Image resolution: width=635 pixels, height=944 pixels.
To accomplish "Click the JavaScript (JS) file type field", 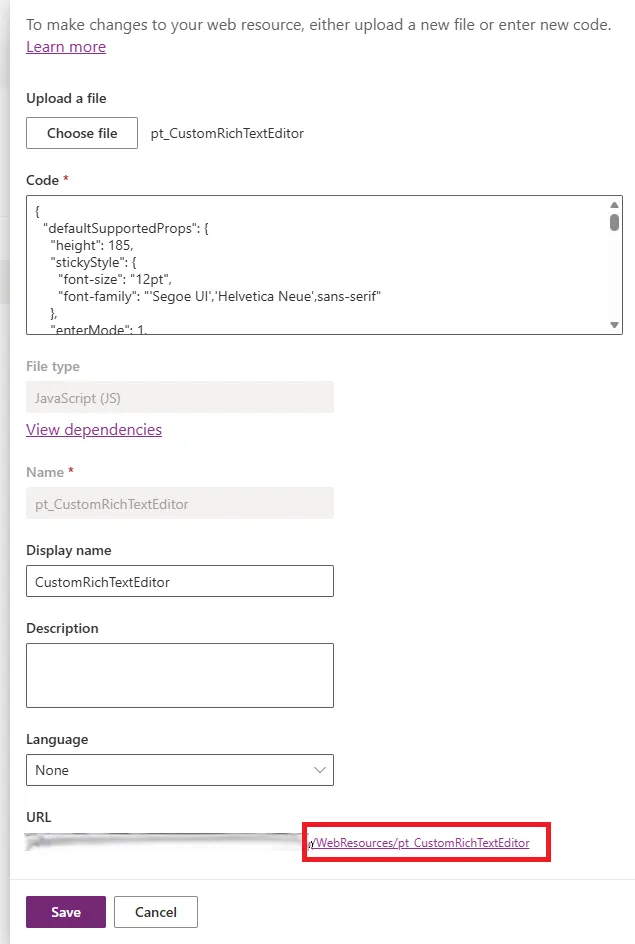I will [x=180, y=397].
